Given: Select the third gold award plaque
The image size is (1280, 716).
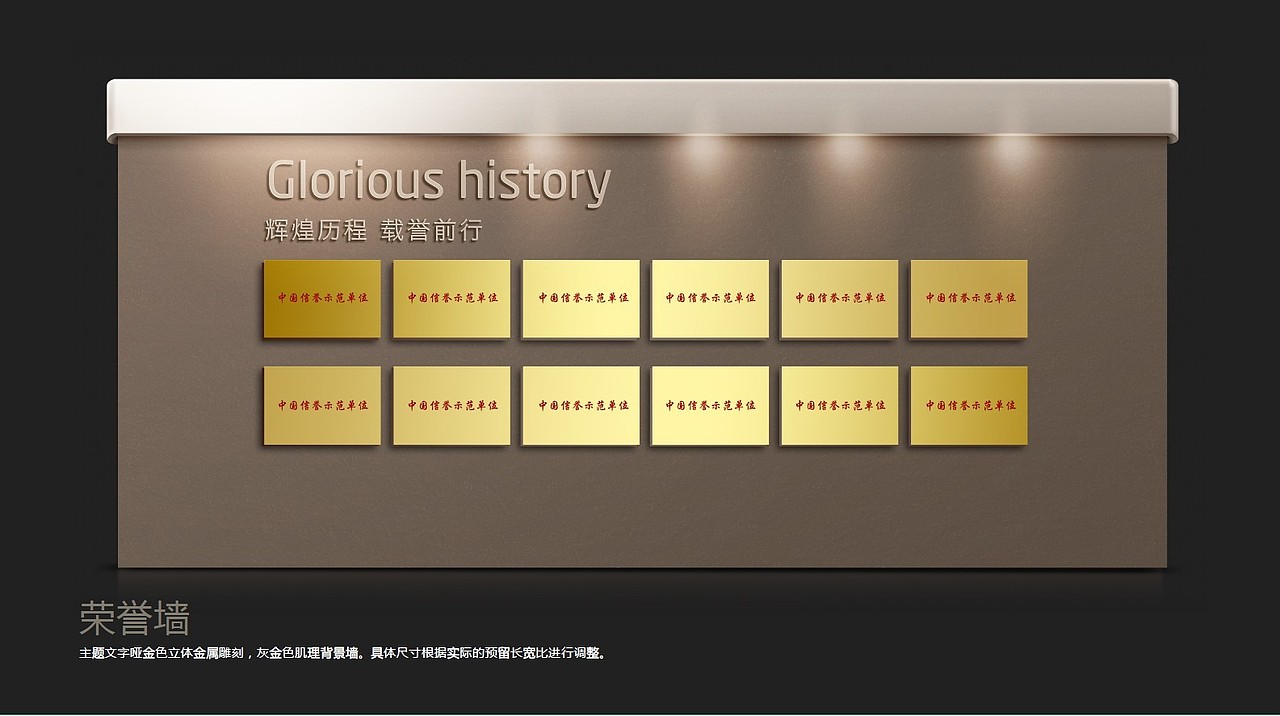Looking at the screenshot, I should point(580,298).
